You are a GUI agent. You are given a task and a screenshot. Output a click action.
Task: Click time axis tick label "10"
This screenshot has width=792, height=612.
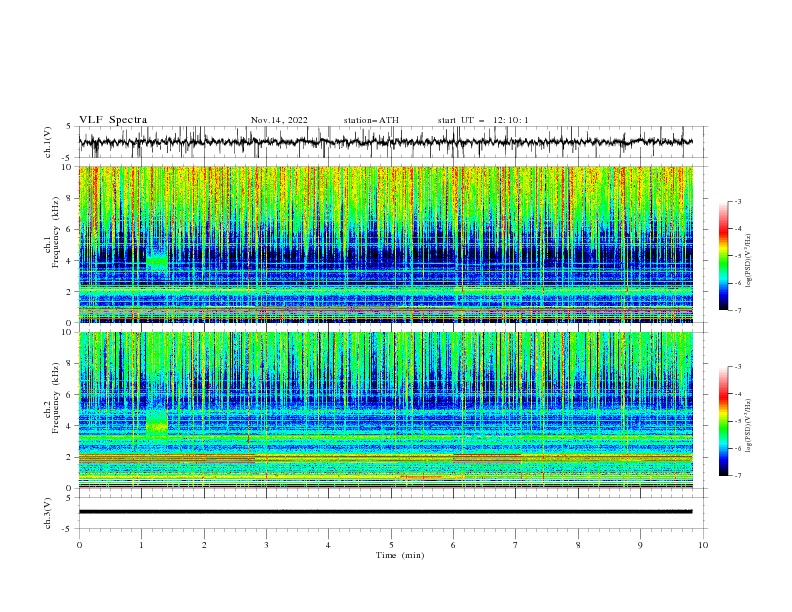point(703,545)
